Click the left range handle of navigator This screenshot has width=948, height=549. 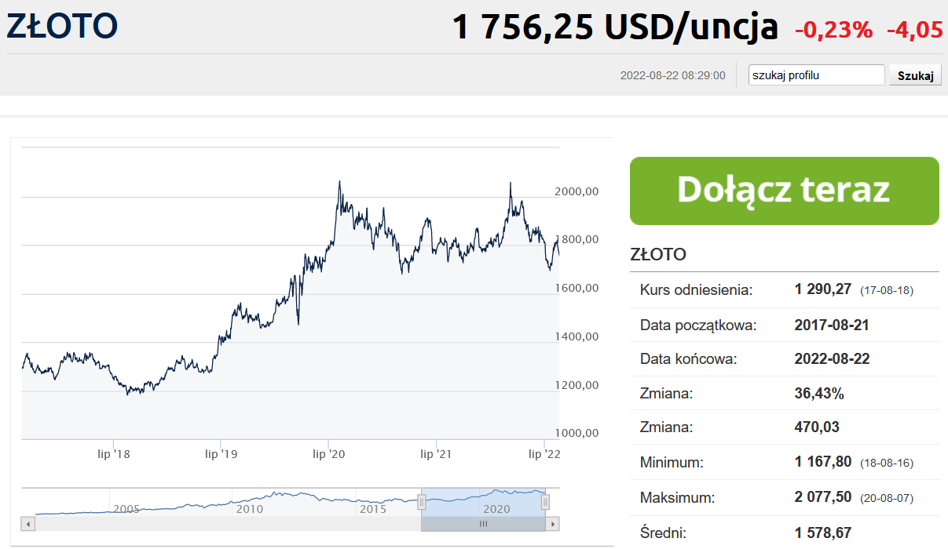[x=421, y=502]
